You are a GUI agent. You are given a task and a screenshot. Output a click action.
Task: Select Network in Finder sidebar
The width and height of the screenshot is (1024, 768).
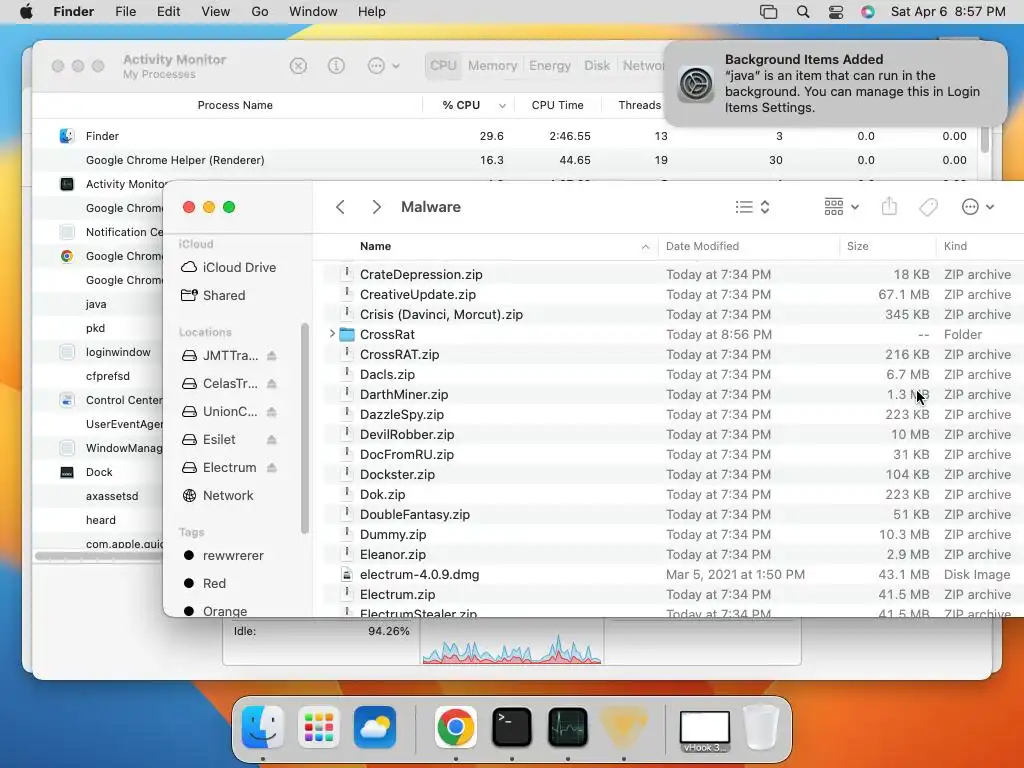pos(217,496)
